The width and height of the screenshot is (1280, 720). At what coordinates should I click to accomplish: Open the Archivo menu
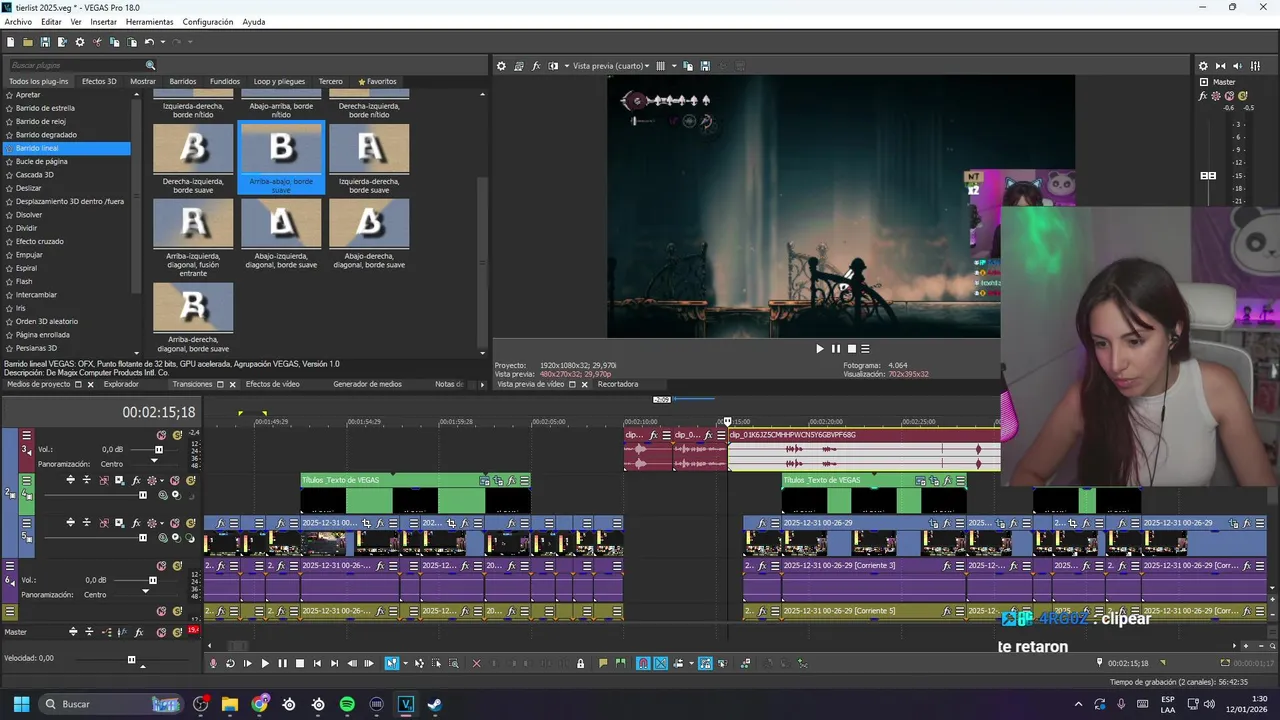[18, 22]
